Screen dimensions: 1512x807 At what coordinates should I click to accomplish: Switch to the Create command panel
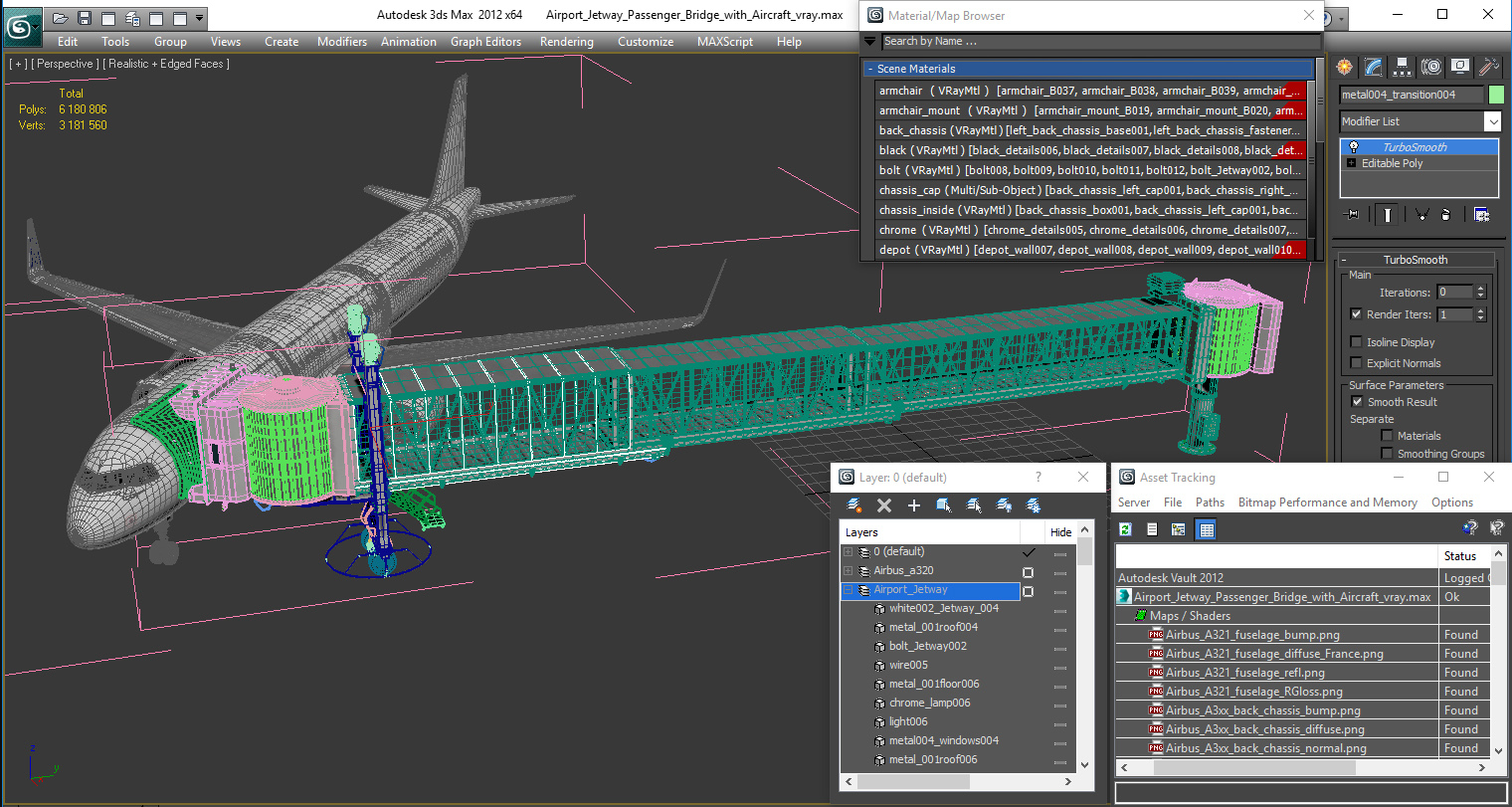[1344, 66]
